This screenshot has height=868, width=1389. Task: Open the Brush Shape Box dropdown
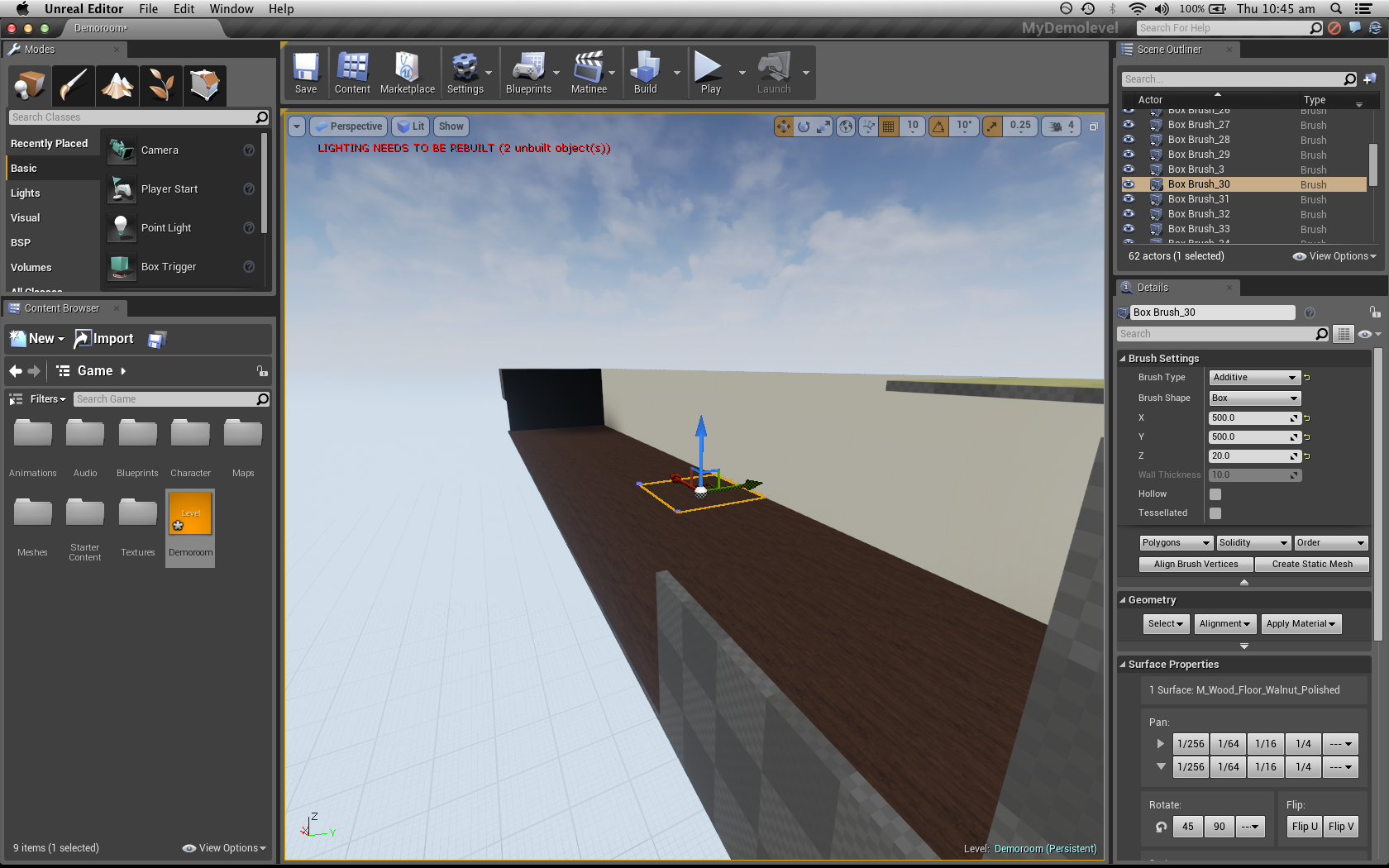(x=1254, y=398)
